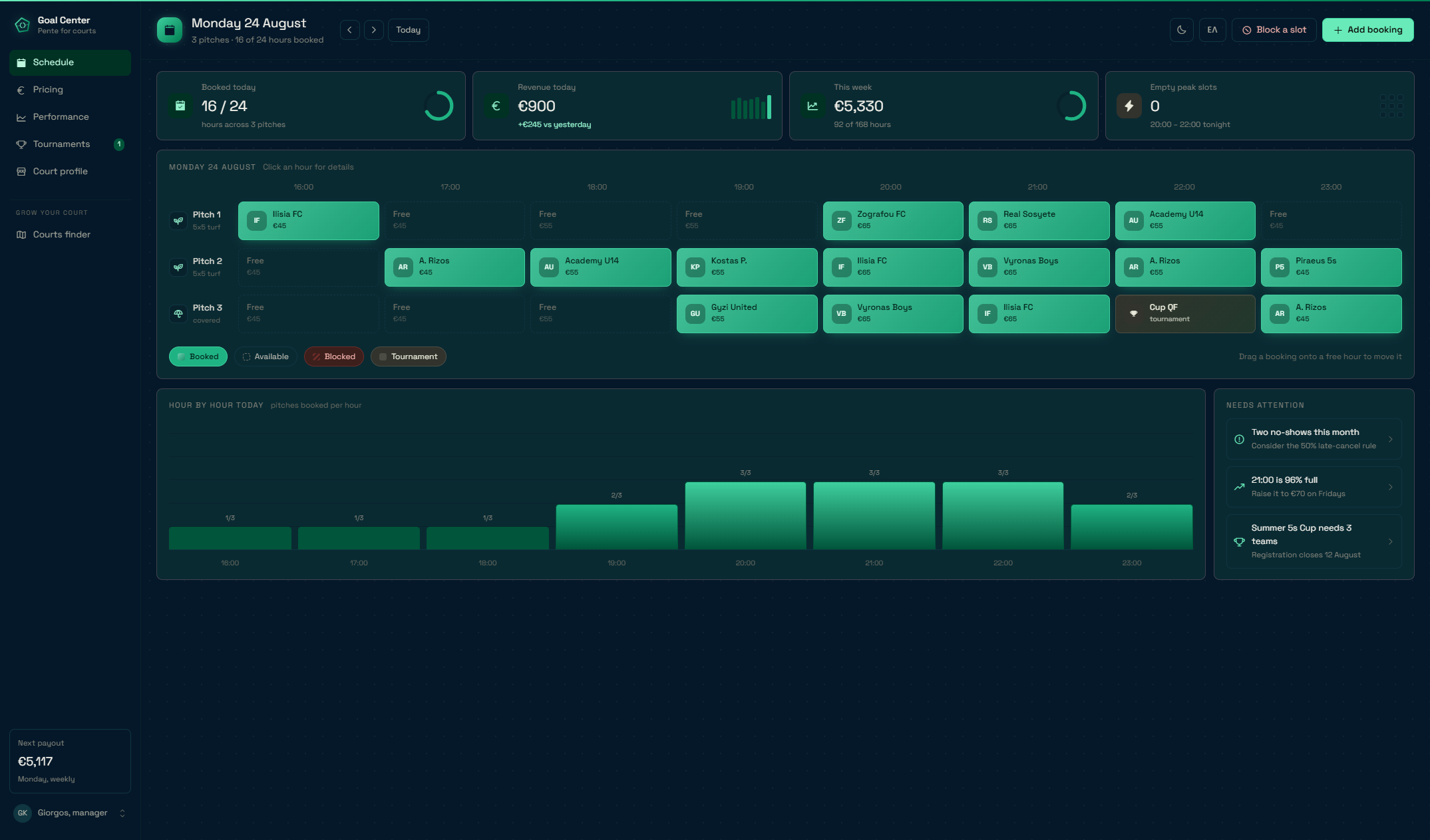Open the Pricing menu item
The image size is (1430, 840).
coord(70,90)
